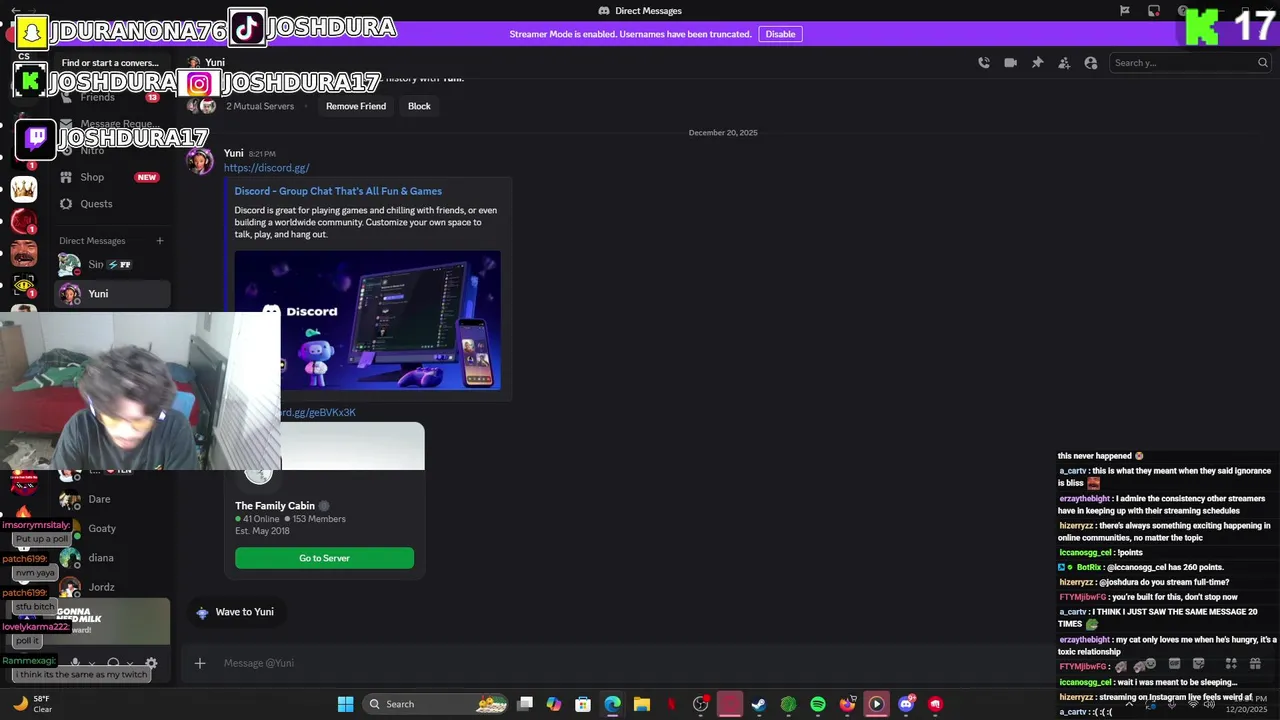Open Sin direct message

click(x=112, y=265)
